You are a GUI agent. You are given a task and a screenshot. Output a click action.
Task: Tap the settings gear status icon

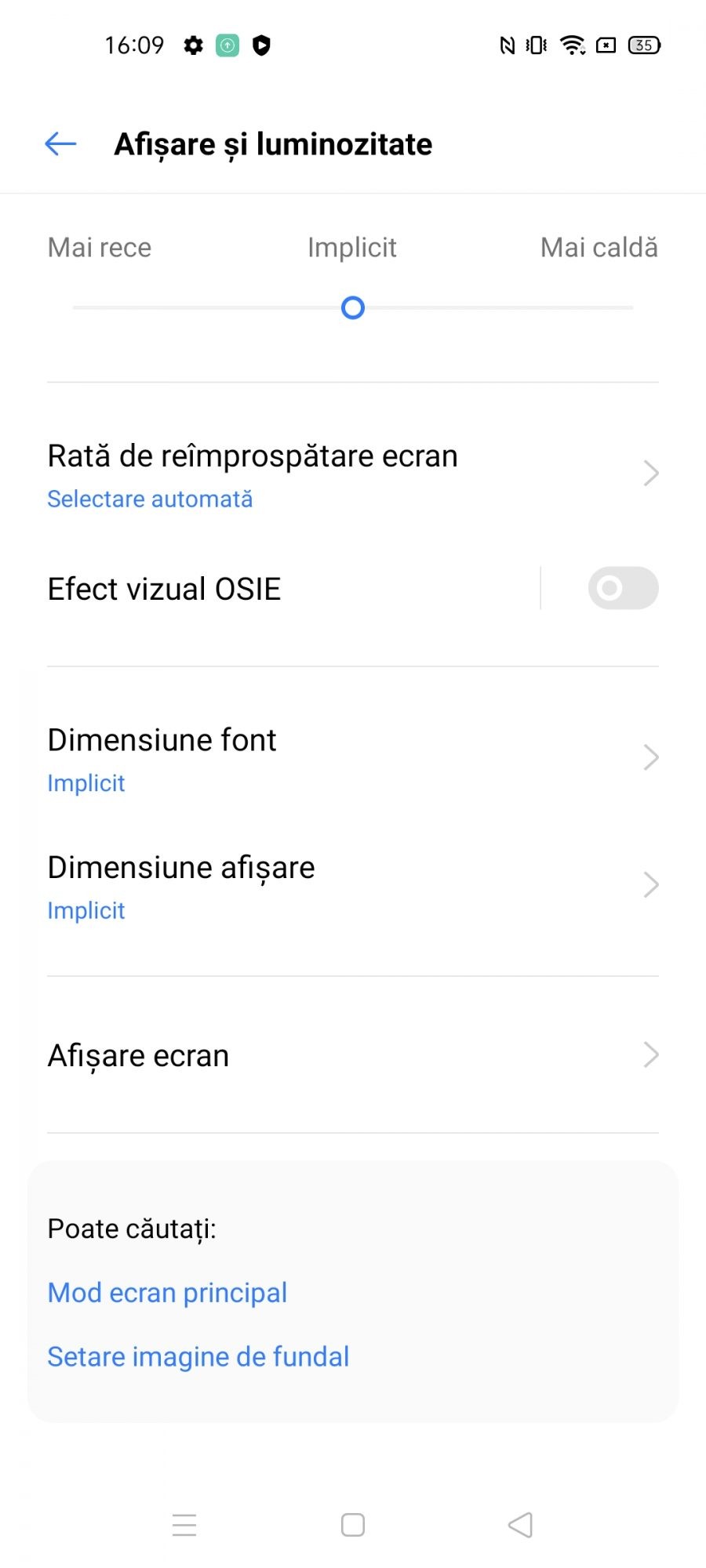pyautogui.click(x=193, y=45)
